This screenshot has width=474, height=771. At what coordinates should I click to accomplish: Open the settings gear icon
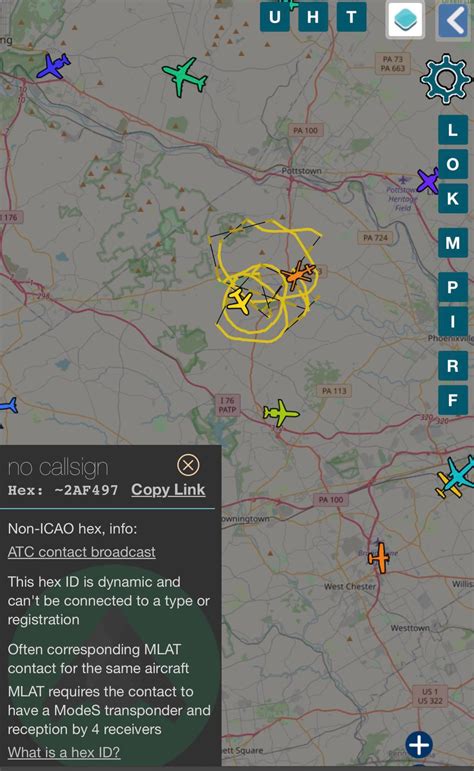pyautogui.click(x=445, y=79)
